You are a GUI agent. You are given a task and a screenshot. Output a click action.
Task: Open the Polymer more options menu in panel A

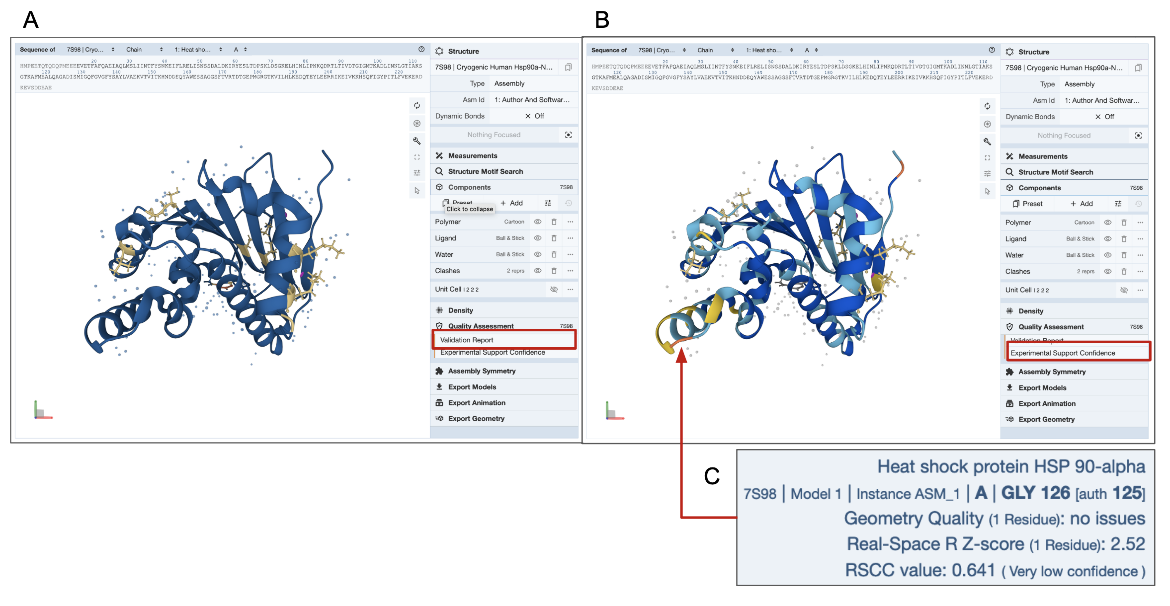570,222
